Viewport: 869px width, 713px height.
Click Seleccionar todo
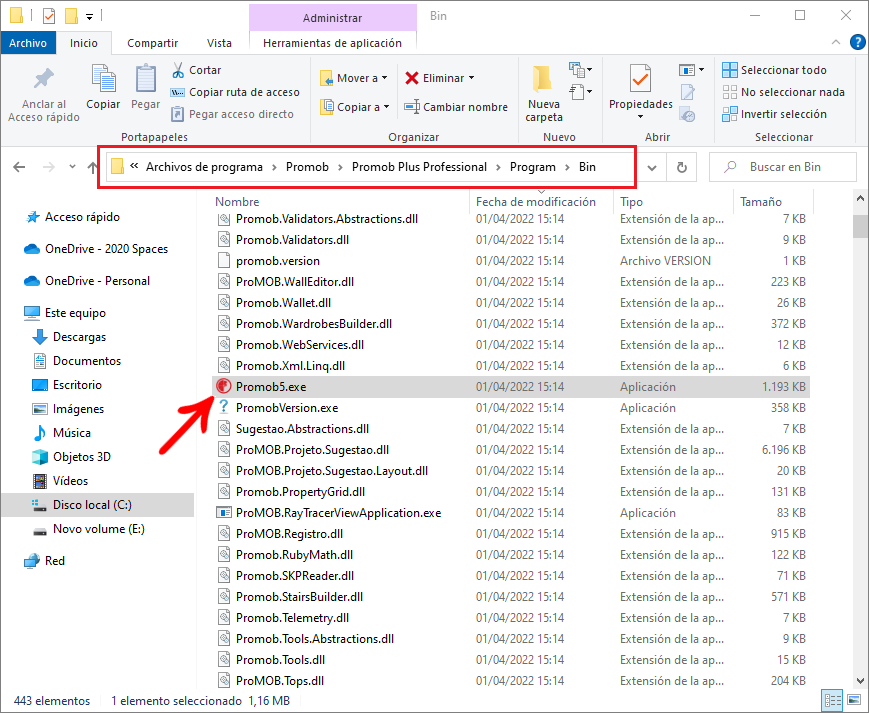click(774, 70)
